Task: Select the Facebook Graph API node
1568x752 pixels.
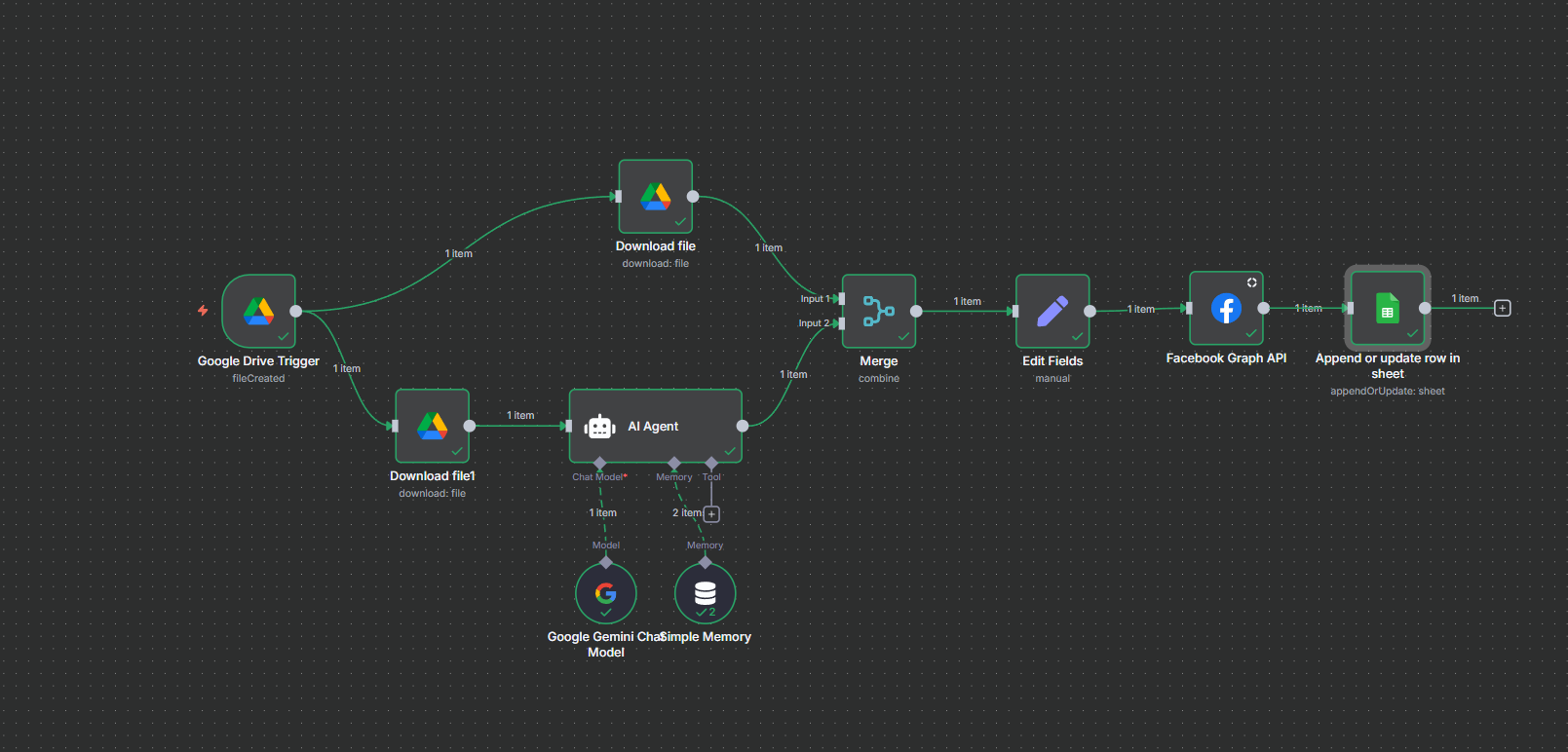Action: [1226, 308]
